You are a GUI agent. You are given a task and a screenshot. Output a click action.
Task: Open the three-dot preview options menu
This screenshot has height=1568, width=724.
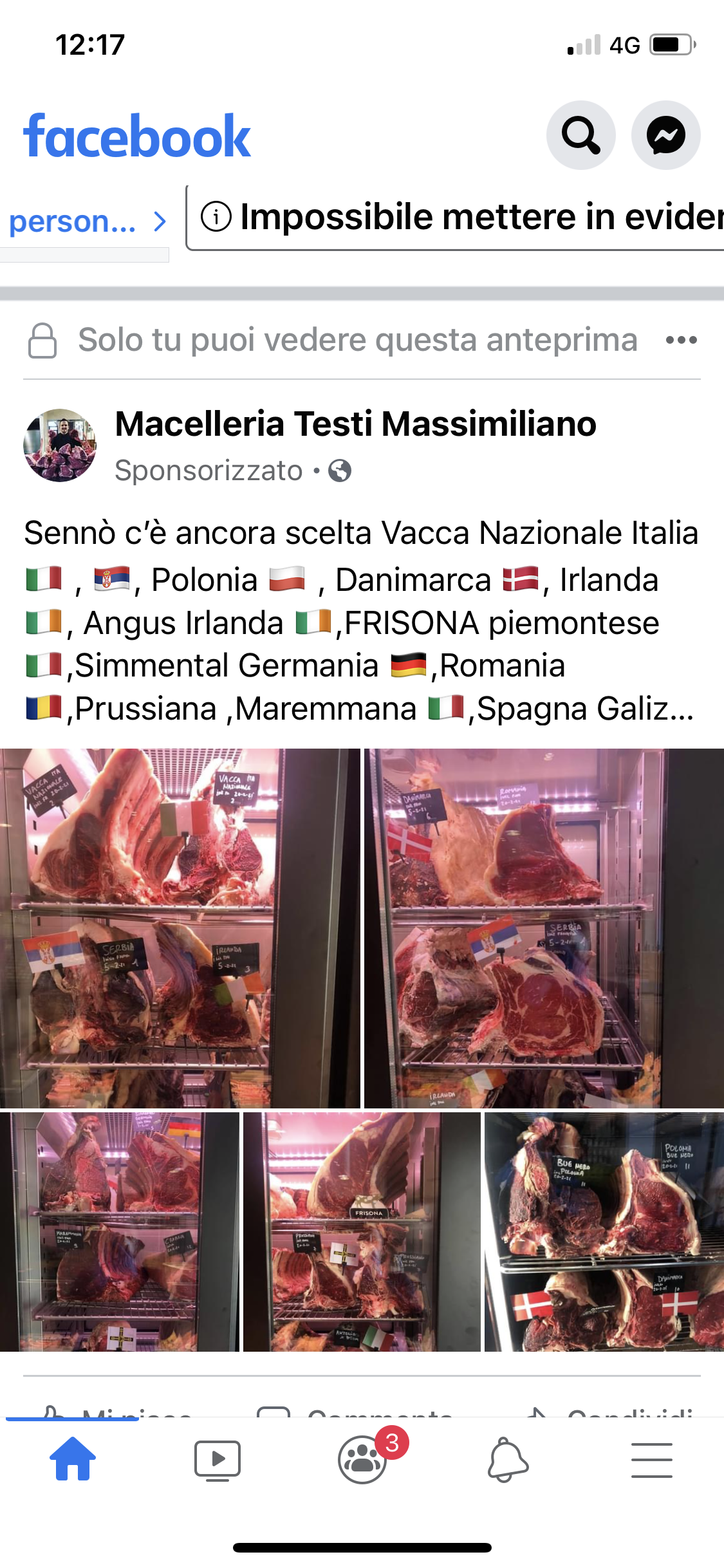pyautogui.click(x=682, y=340)
